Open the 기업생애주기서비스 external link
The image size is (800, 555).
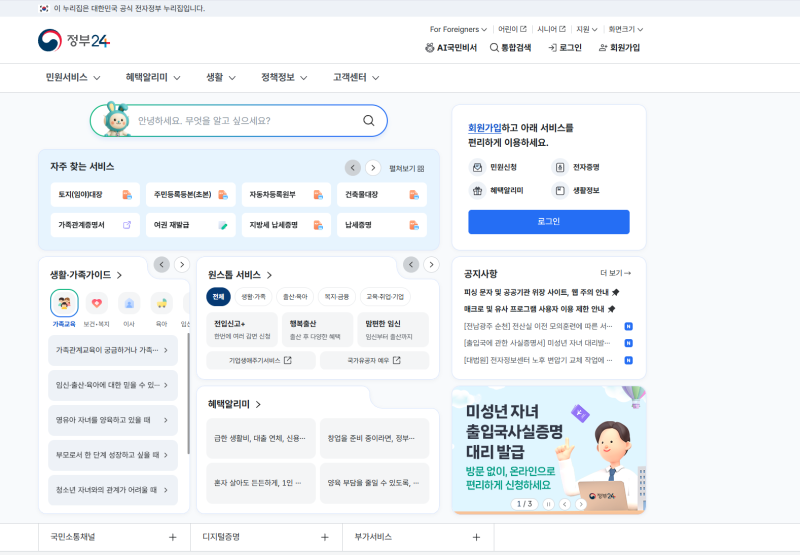click(260, 361)
